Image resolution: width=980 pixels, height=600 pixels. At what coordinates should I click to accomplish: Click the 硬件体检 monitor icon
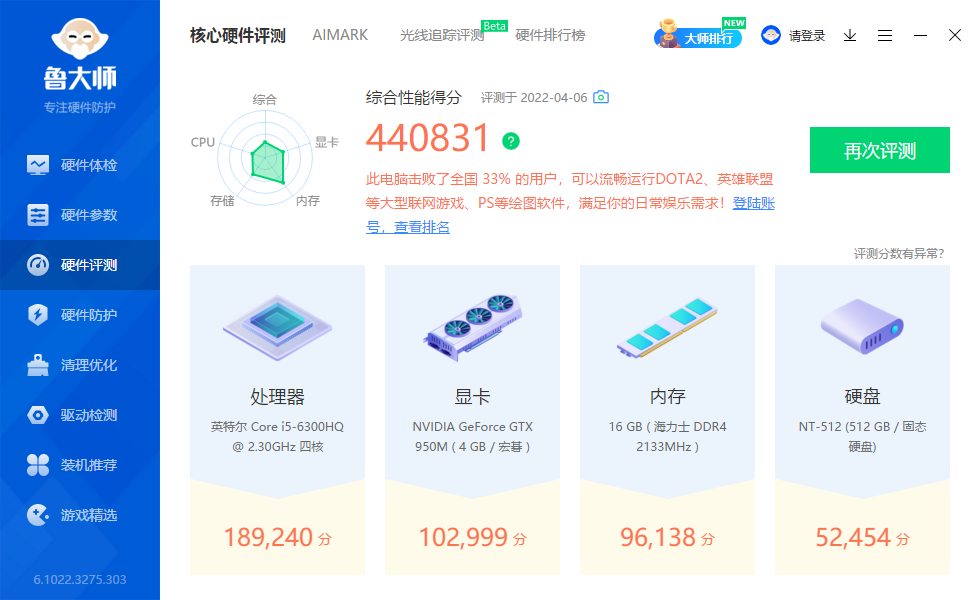click(38, 165)
